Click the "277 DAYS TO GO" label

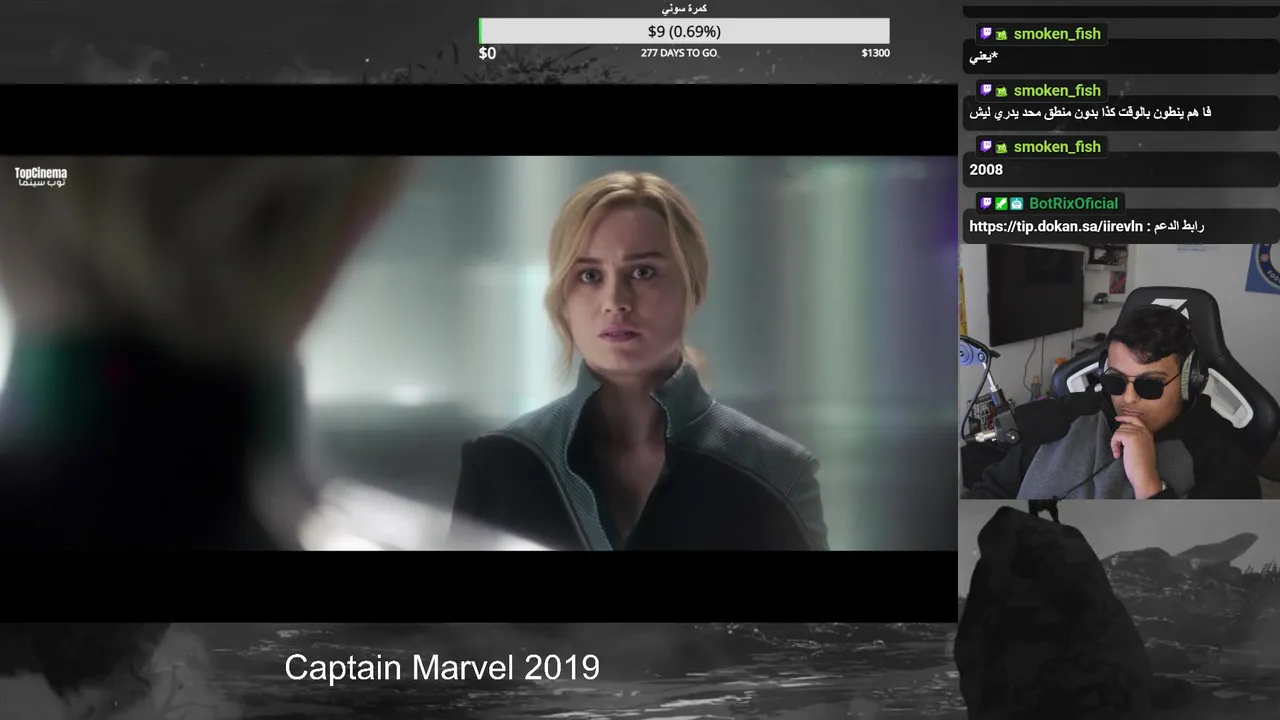[x=679, y=53]
